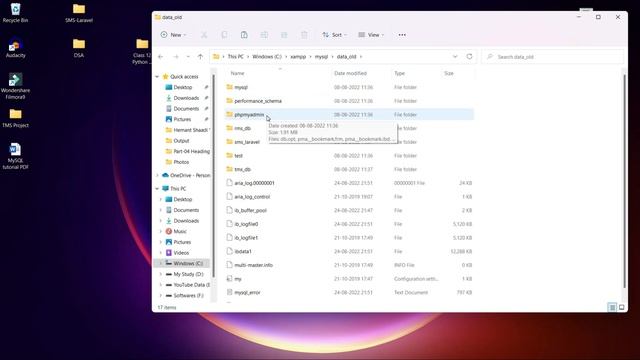Open the View dropdown menu

371,35
